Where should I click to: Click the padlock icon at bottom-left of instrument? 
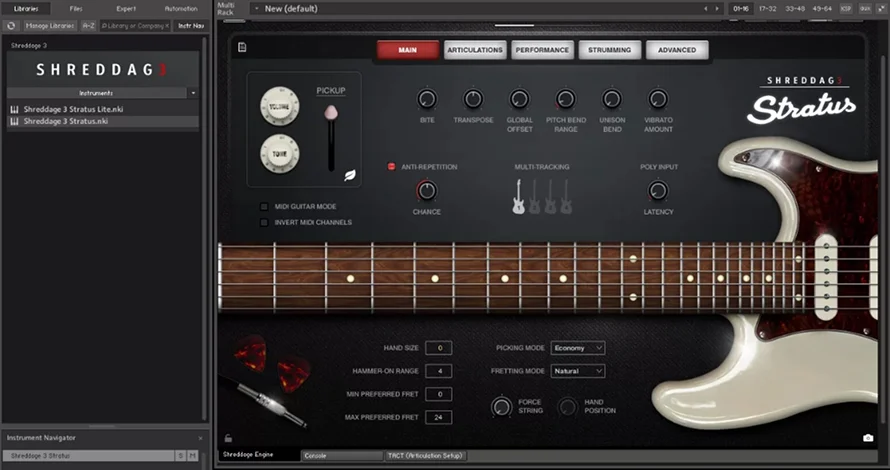(229, 437)
